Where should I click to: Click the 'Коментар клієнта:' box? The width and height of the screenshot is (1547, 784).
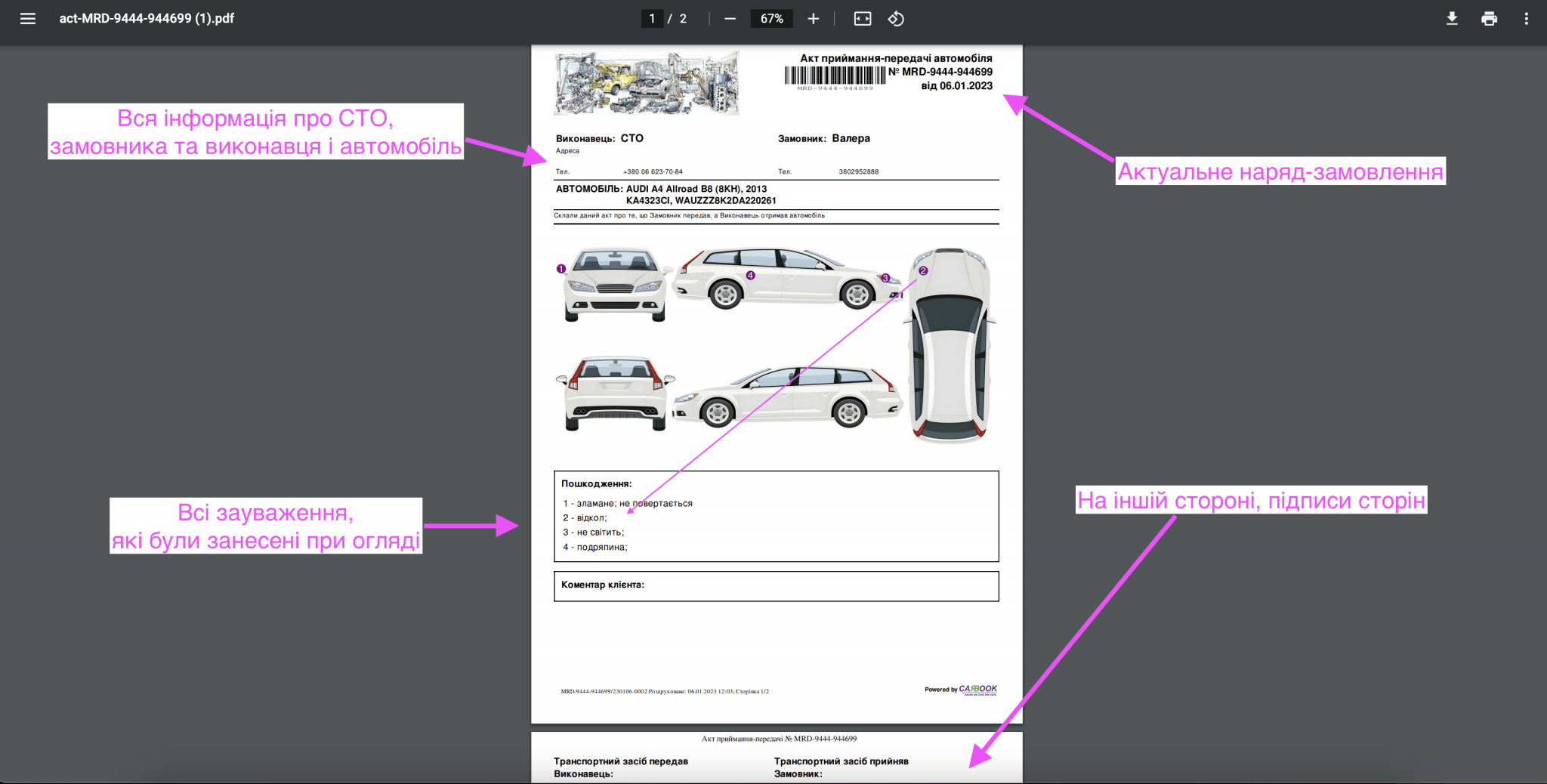point(776,586)
